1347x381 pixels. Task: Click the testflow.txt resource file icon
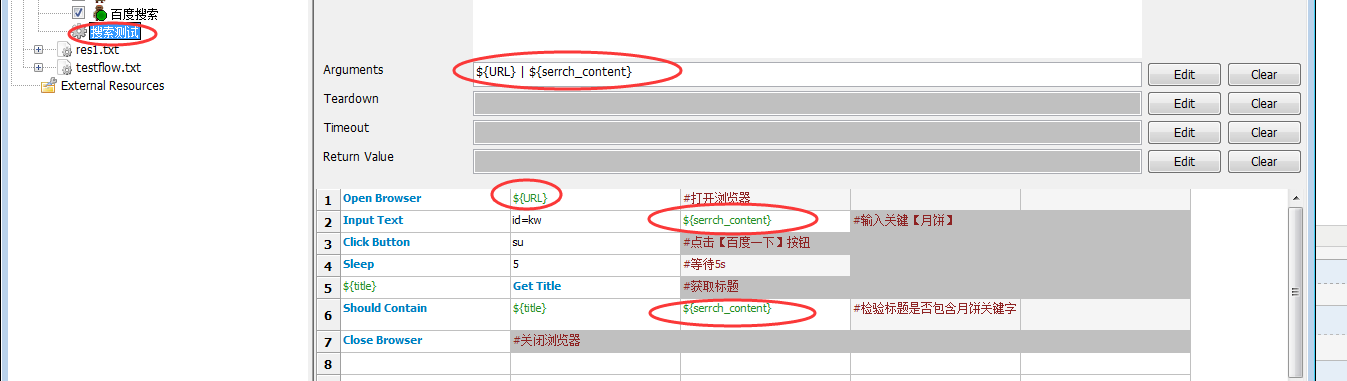(65, 68)
